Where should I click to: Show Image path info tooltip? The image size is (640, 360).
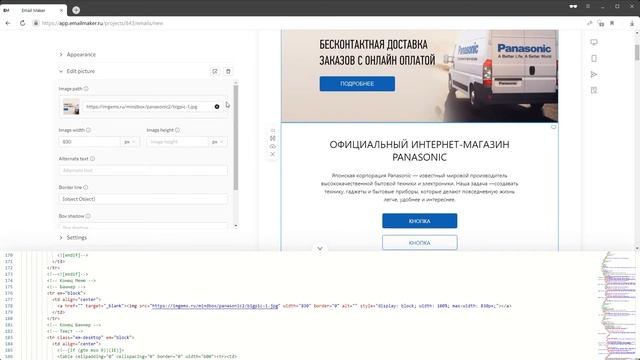86,89
